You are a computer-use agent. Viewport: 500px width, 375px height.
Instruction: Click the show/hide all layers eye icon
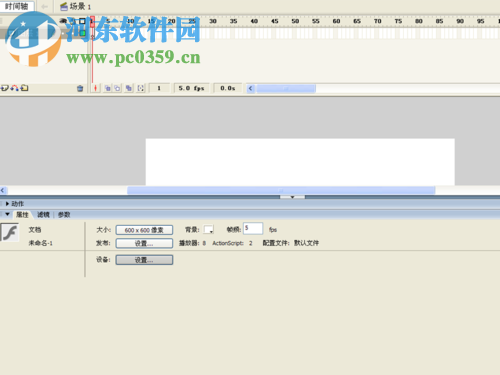(x=63, y=21)
